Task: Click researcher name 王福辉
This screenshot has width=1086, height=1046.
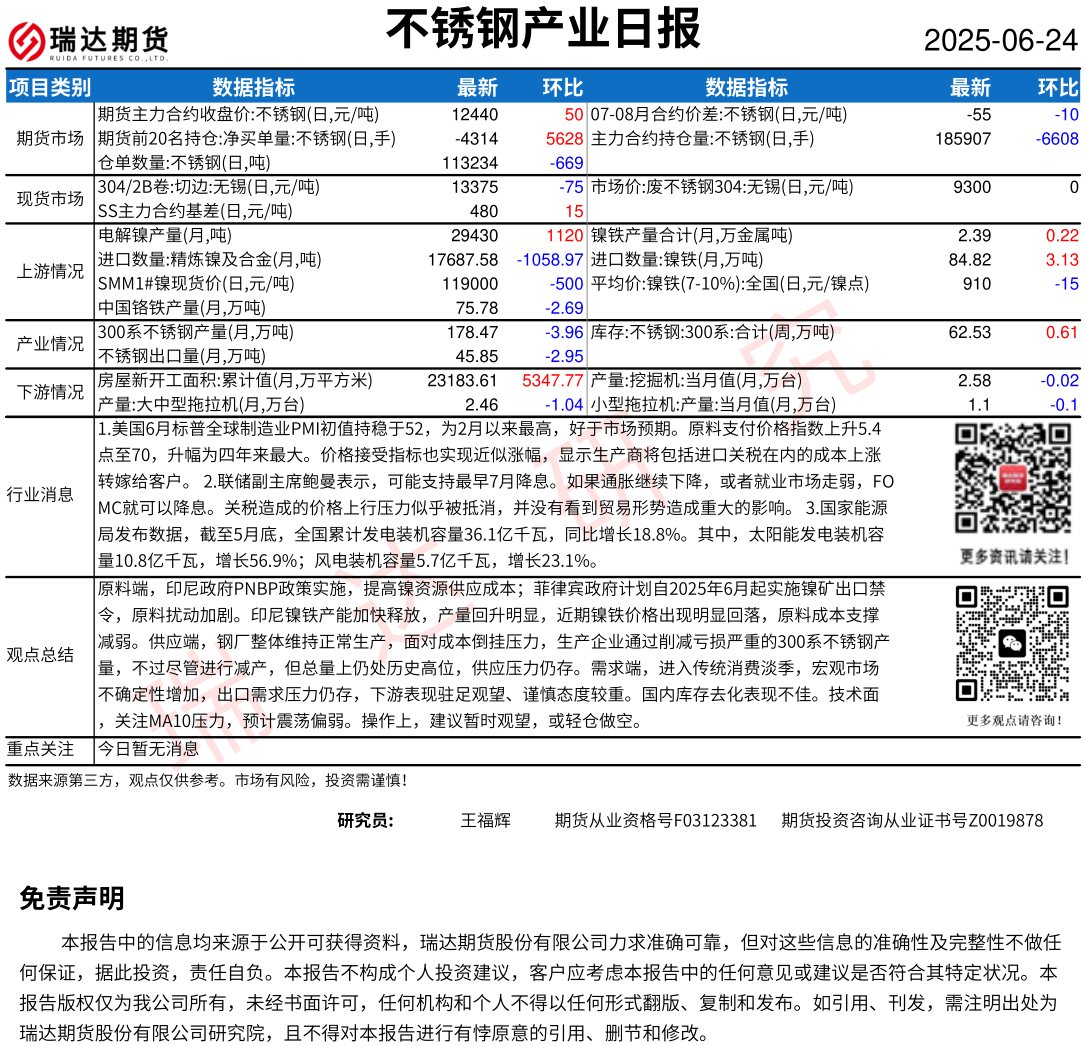Action: coord(485,821)
